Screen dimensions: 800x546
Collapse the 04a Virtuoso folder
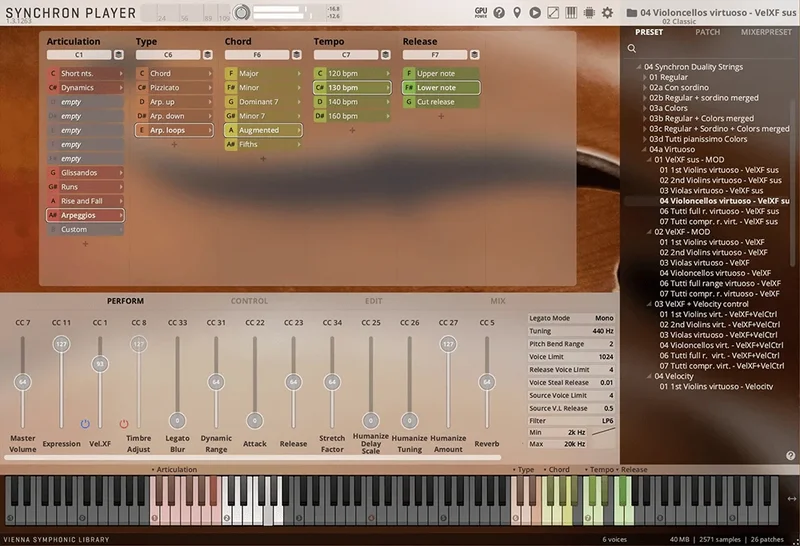(644, 150)
